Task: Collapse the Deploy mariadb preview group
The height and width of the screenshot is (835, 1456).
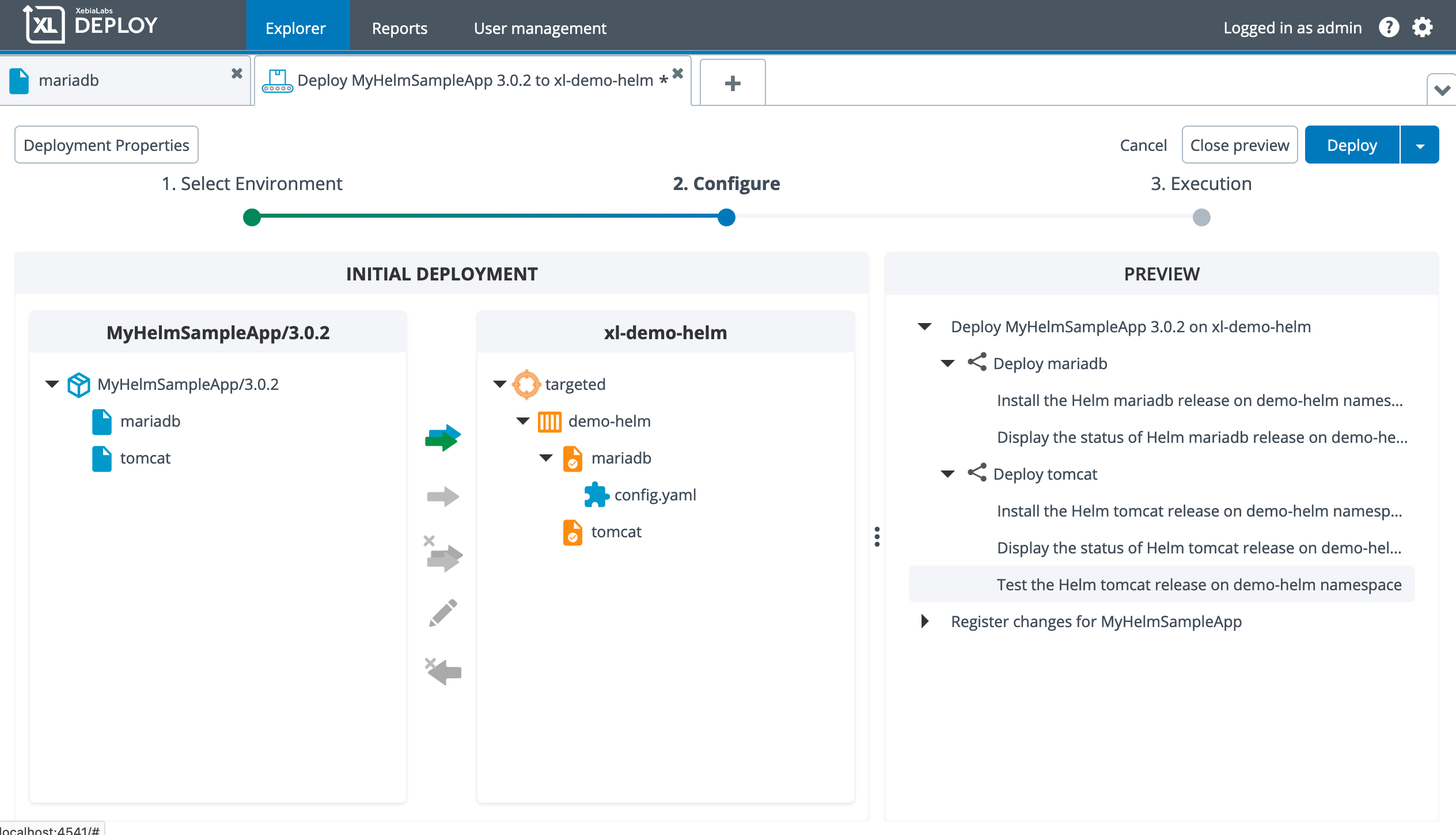Action: [x=947, y=363]
